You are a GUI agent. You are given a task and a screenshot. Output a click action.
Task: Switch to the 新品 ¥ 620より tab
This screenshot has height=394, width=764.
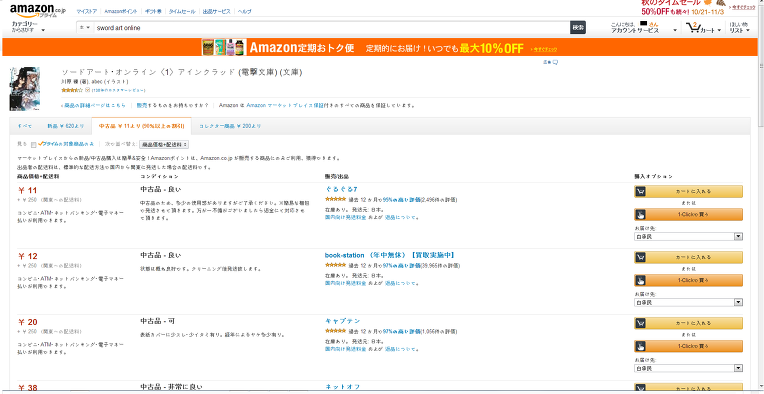click(65, 126)
